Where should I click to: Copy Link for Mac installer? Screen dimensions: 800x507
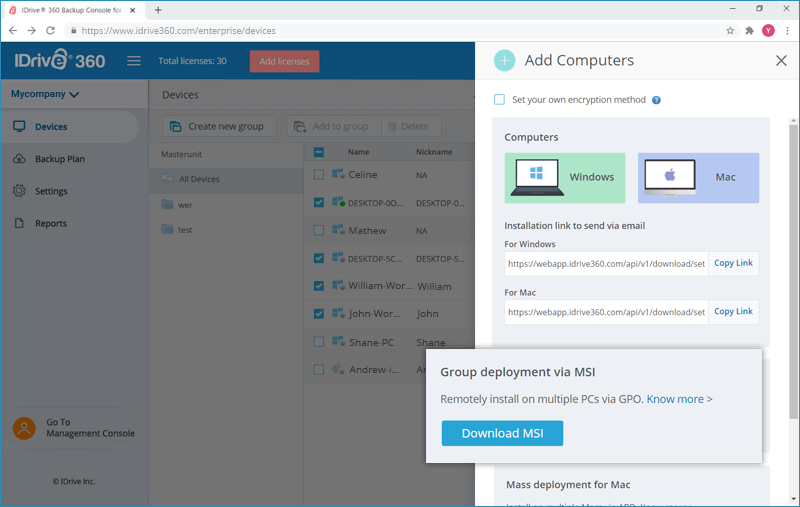click(x=733, y=312)
